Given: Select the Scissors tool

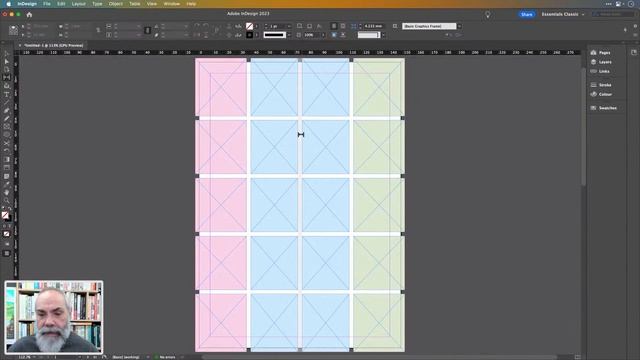Looking at the screenshot, I should (7, 143).
